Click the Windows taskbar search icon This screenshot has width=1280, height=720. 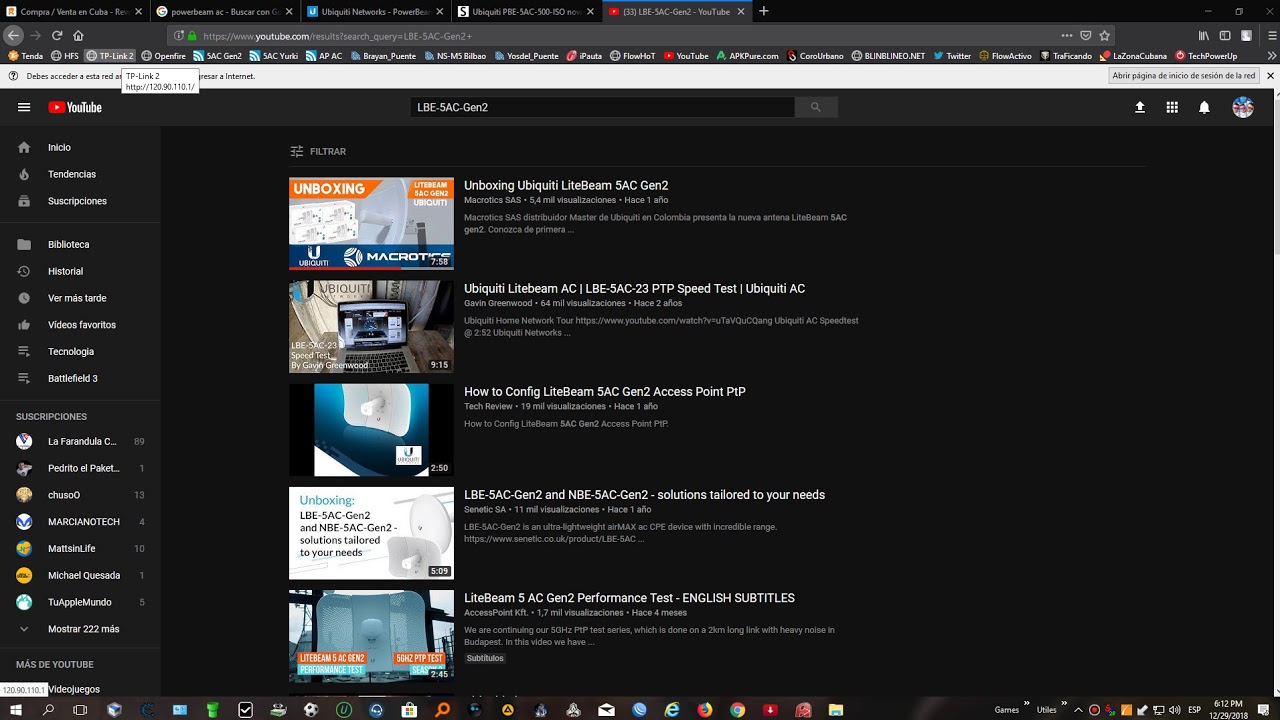48,710
